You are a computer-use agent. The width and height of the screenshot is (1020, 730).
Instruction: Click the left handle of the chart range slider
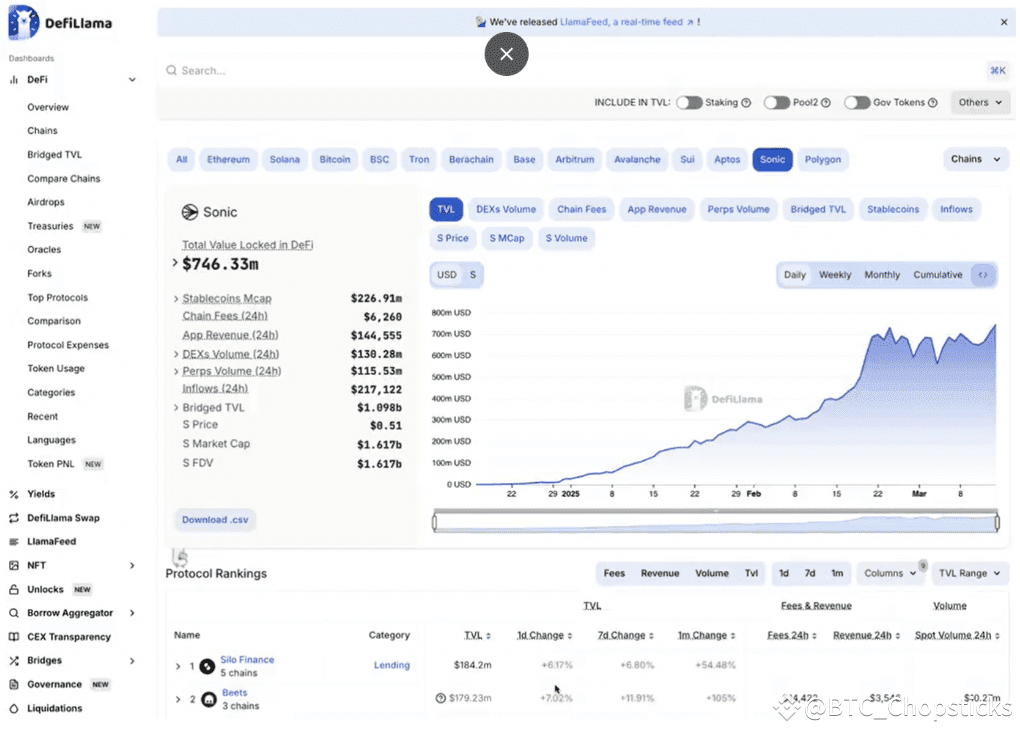[435, 522]
